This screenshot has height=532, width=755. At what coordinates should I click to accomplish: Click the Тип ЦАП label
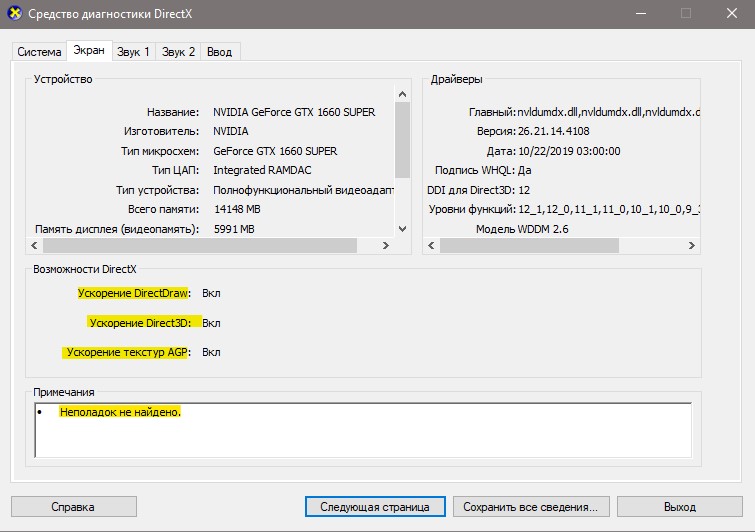click(175, 170)
